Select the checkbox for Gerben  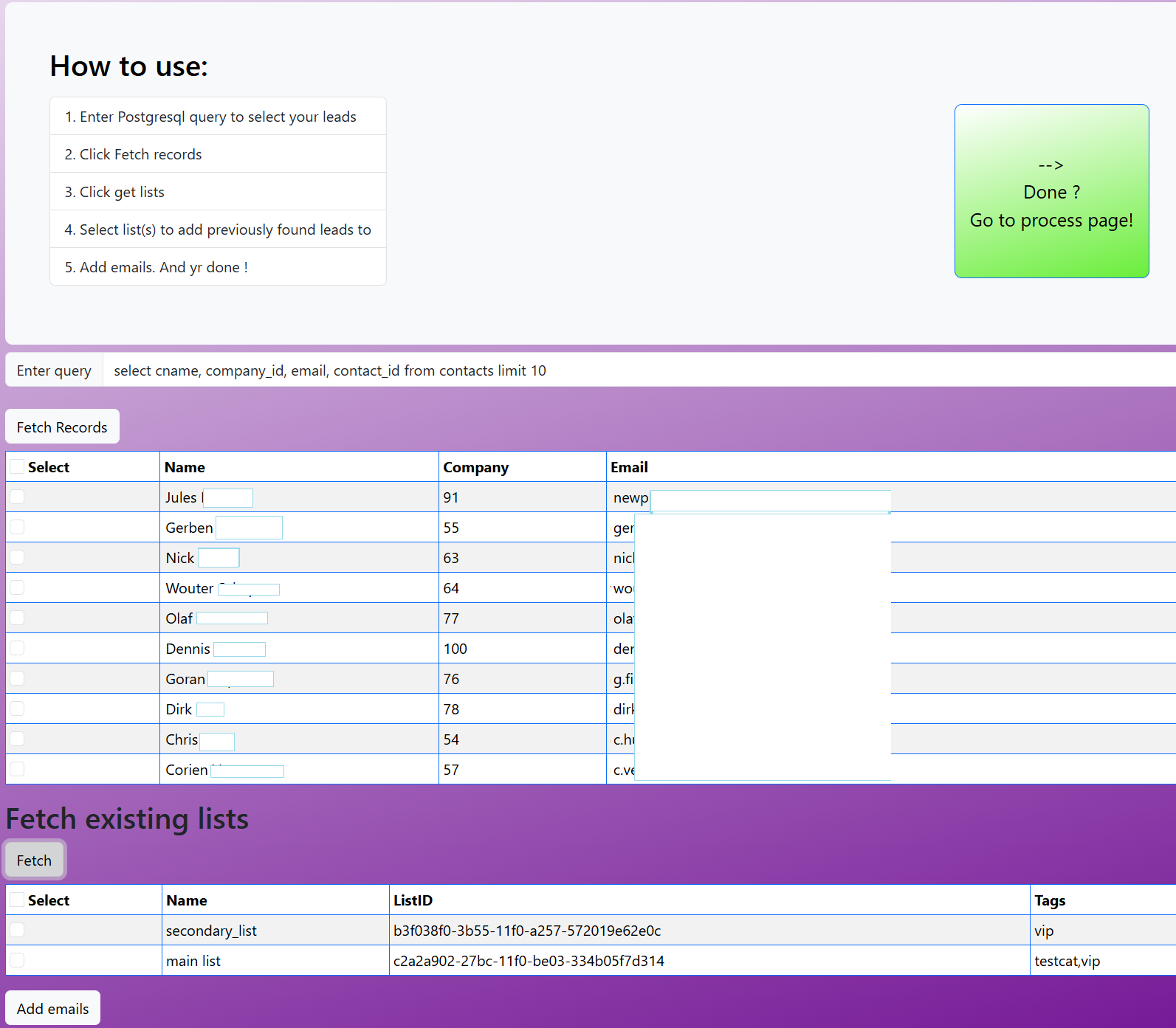[x=17, y=527]
